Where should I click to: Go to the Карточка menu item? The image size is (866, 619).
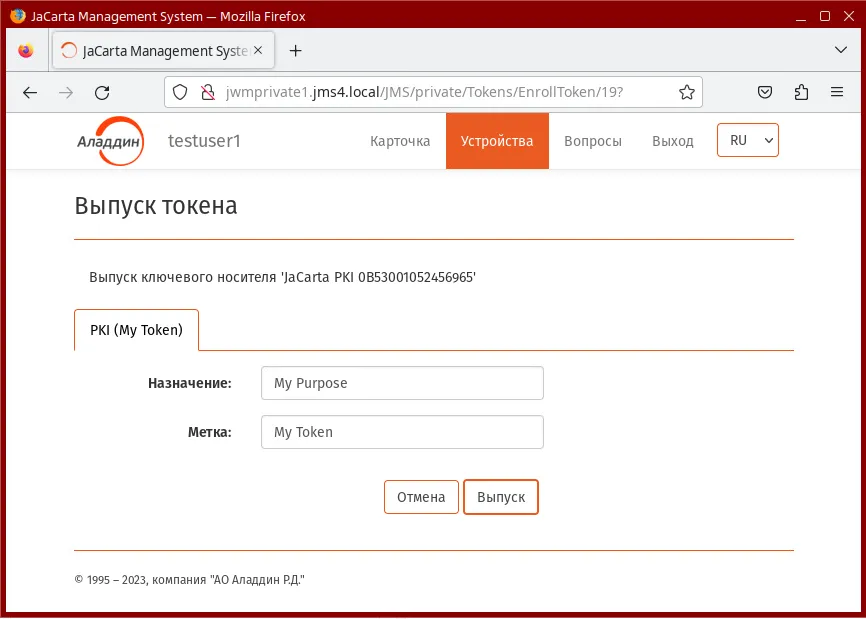tap(400, 141)
